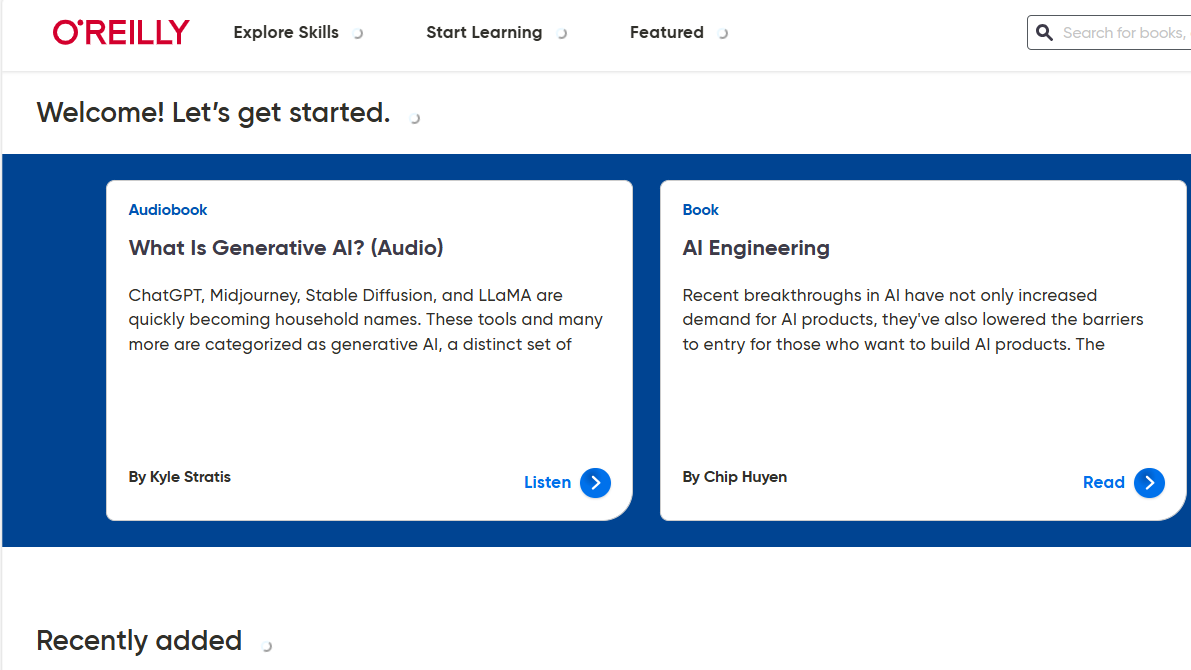The height and width of the screenshot is (670, 1191).
Task: Click the Listen arrow circle icon
Action: [596, 482]
